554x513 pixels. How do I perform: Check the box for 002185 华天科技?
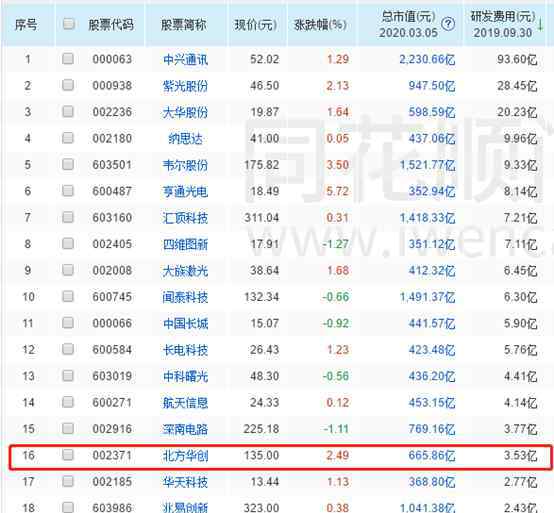pyautogui.click(x=67, y=481)
